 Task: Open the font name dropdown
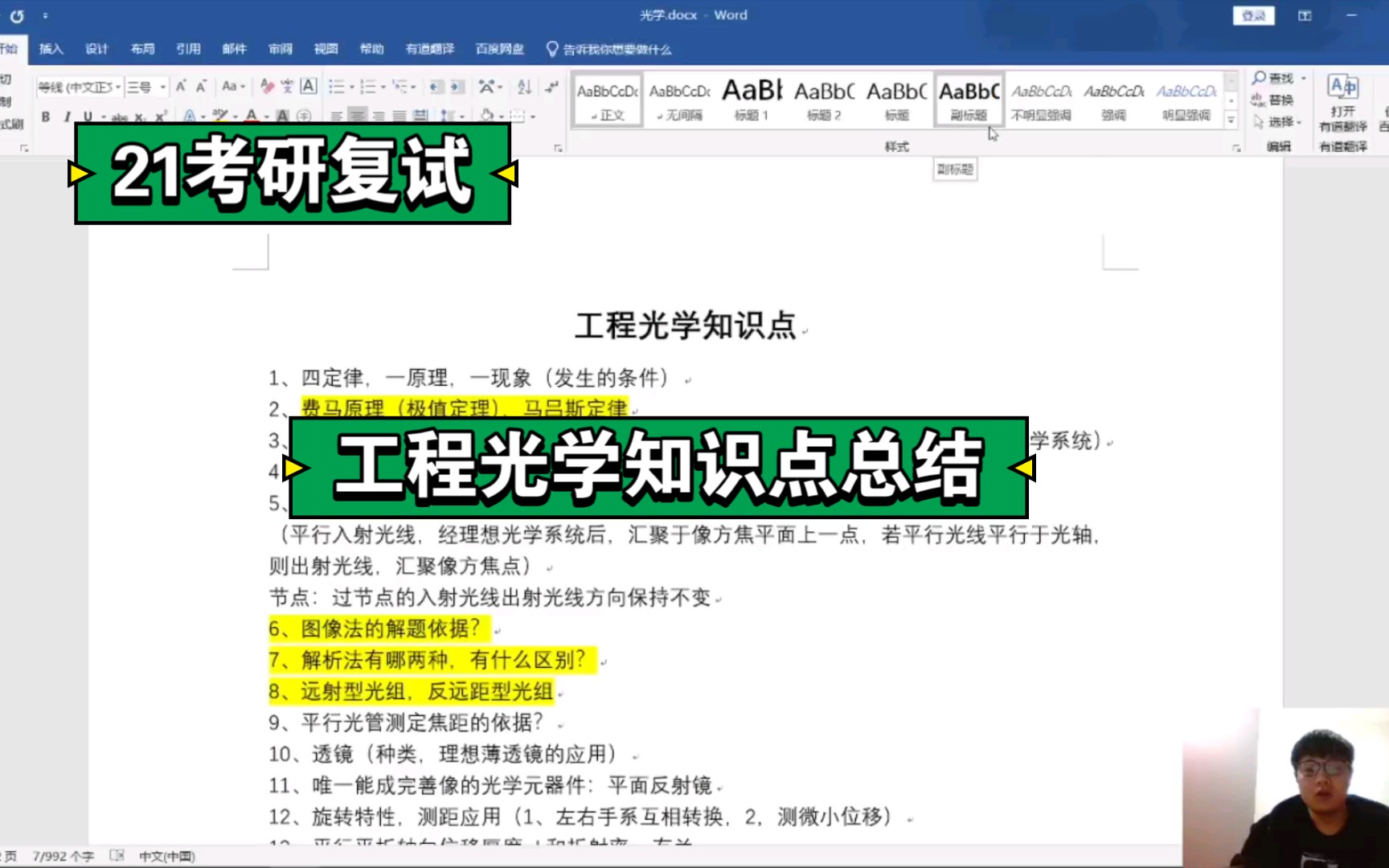click(x=118, y=87)
